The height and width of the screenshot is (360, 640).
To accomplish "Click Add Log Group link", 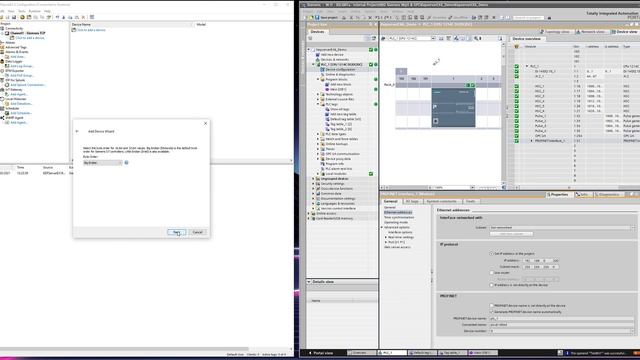I will [22, 66].
